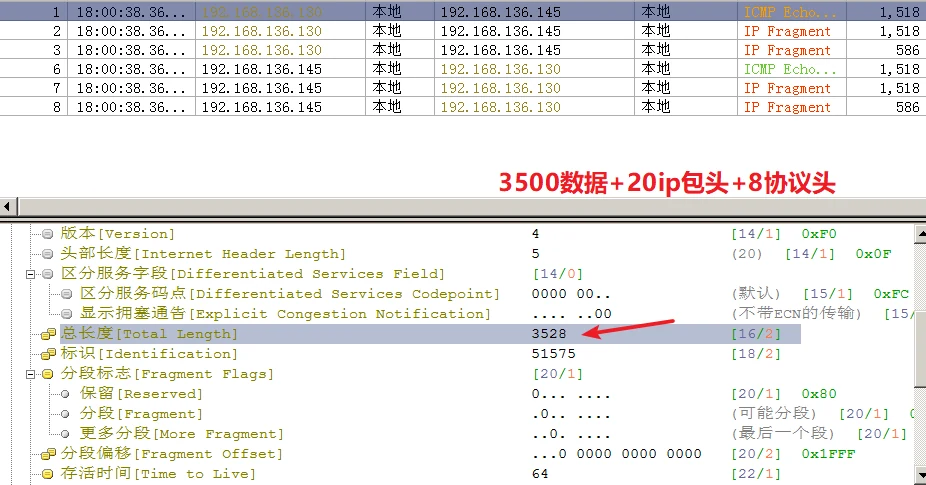This screenshot has height=485, width=926.
Task: Click the Fragment Offset field icon
Action: [48, 454]
